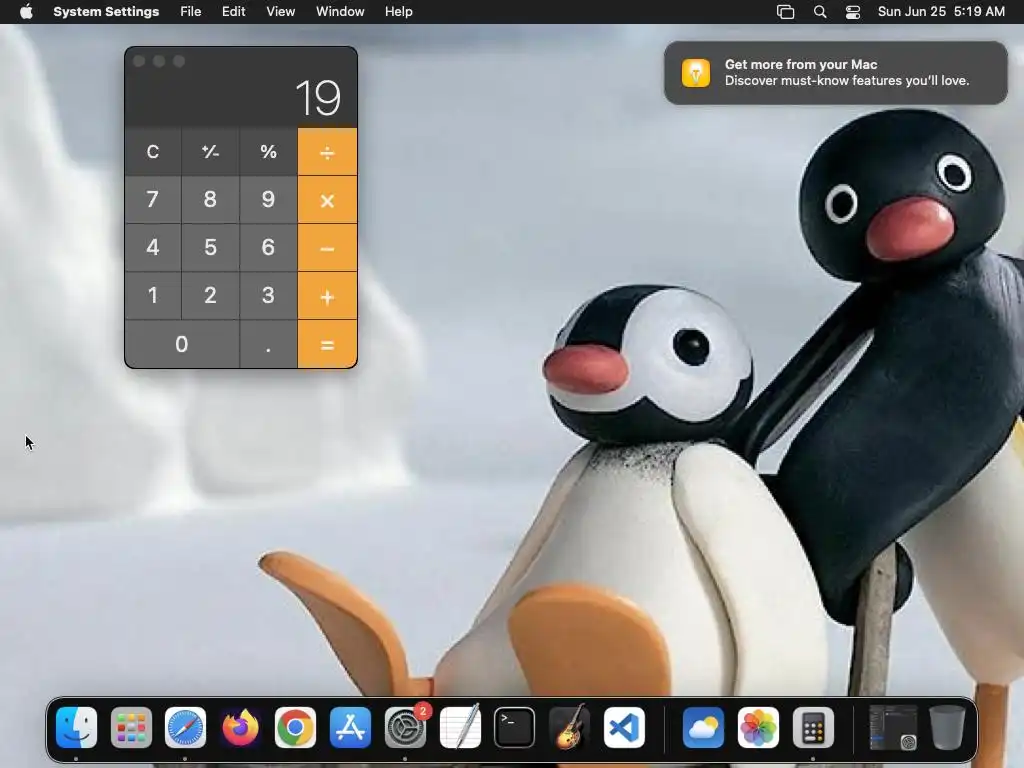Open System Settings dock icon
The height and width of the screenshot is (768, 1024).
pos(405,728)
